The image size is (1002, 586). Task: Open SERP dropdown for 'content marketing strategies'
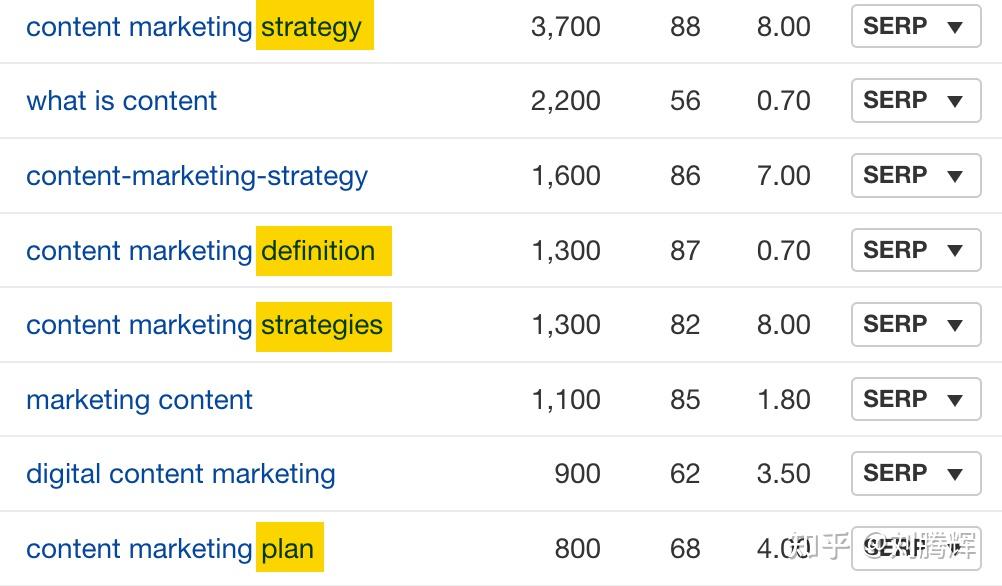915,325
